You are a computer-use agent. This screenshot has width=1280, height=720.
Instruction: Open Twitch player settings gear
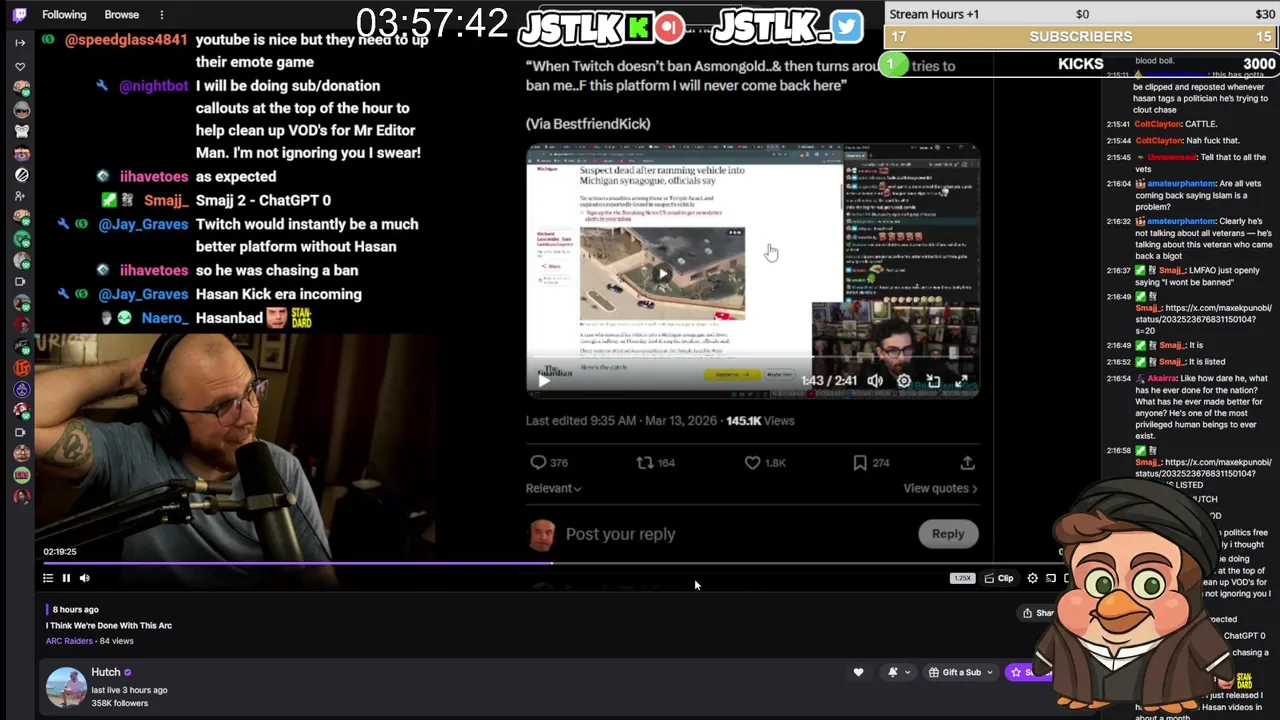tap(1033, 578)
